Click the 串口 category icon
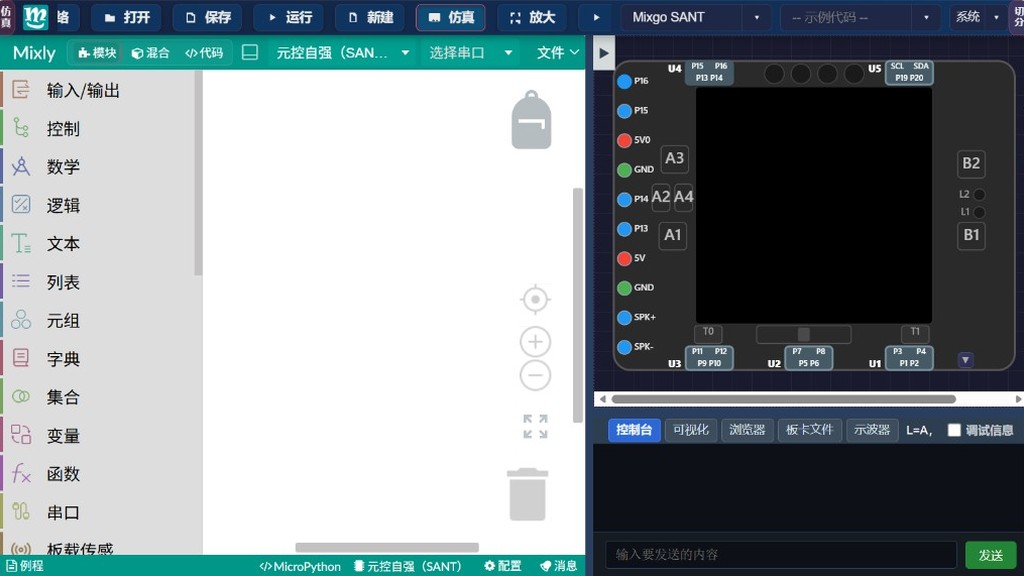 point(21,511)
